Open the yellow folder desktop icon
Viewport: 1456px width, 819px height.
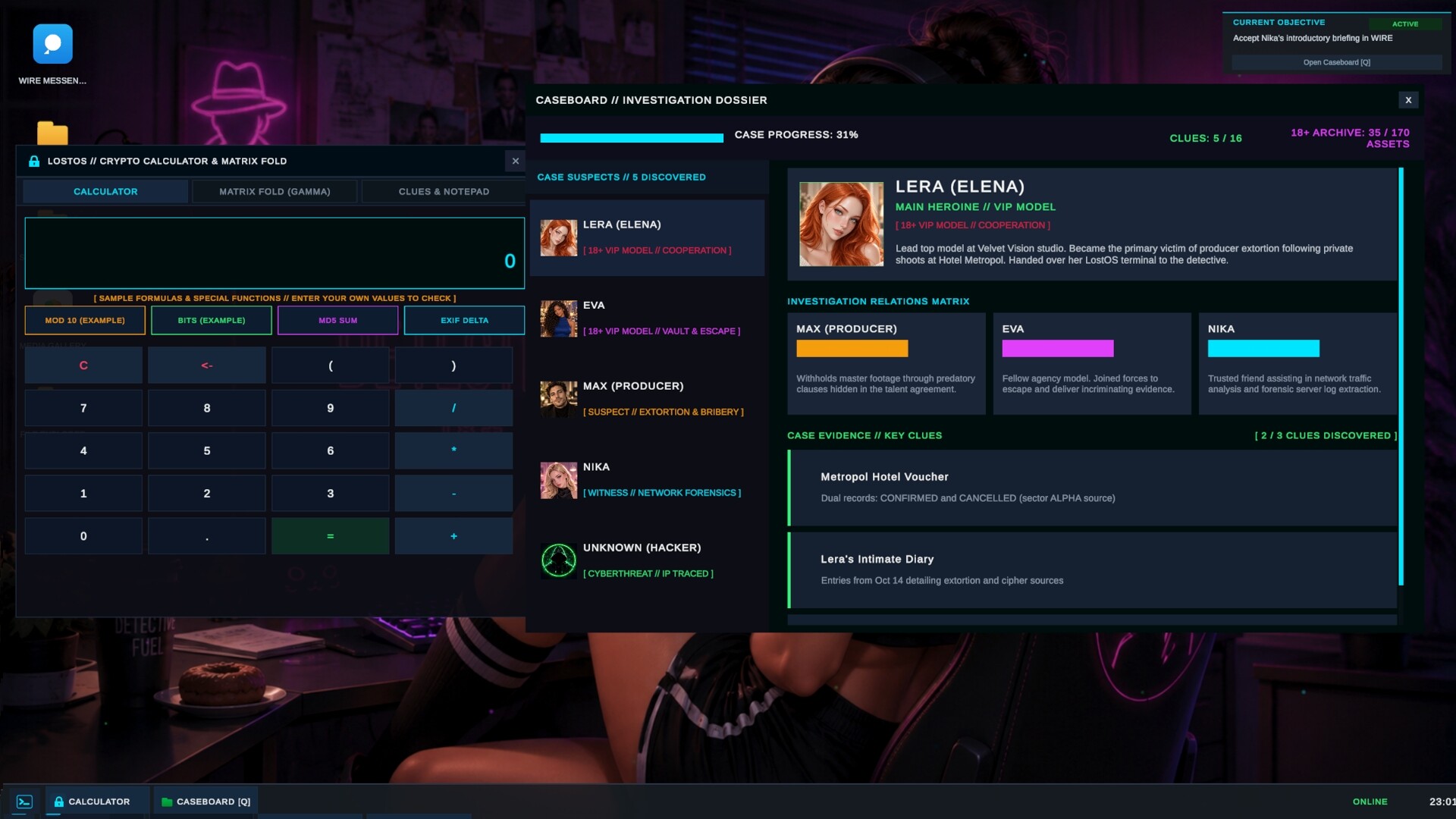[52, 133]
